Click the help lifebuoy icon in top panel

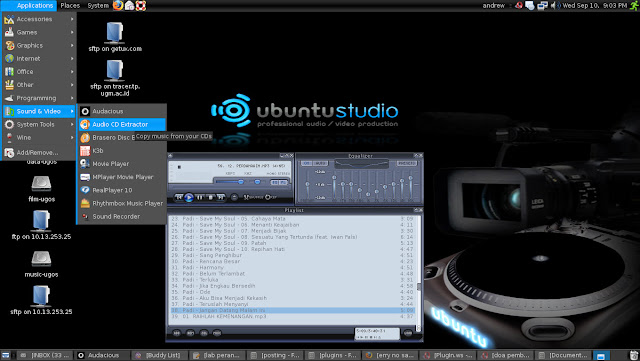[x=141, y=5]
